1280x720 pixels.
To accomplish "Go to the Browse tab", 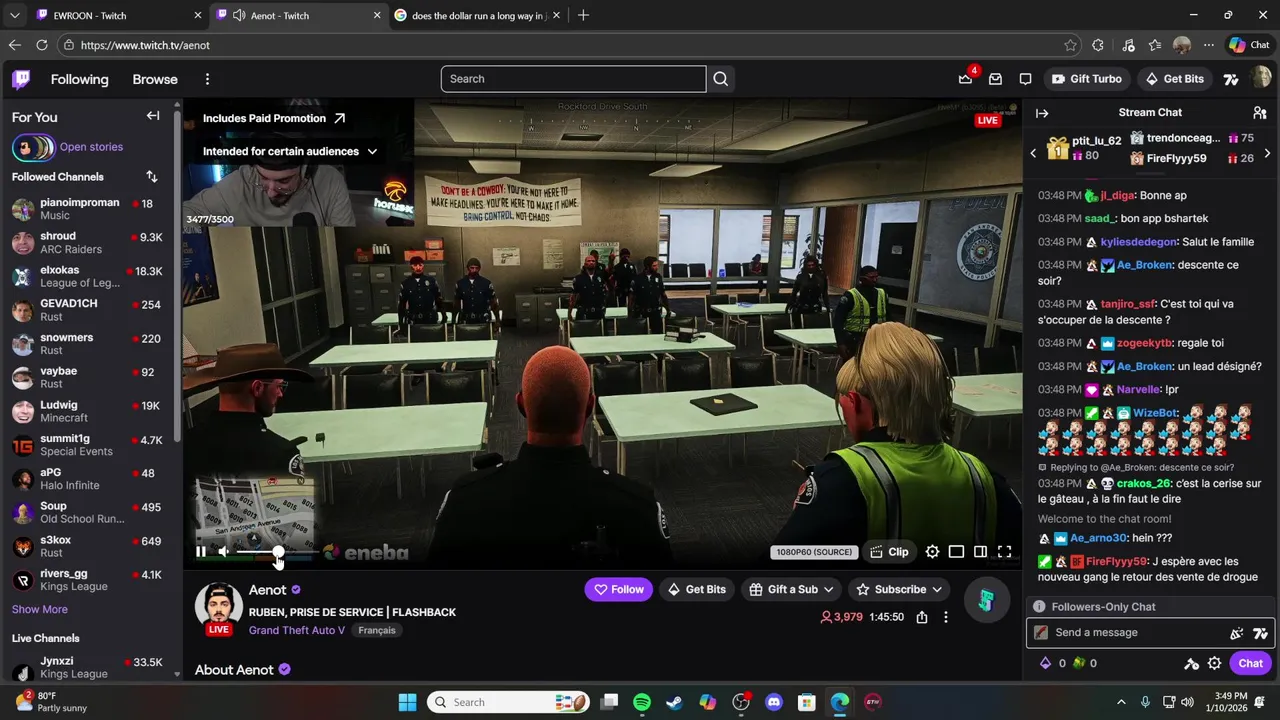I will [155, 79].
